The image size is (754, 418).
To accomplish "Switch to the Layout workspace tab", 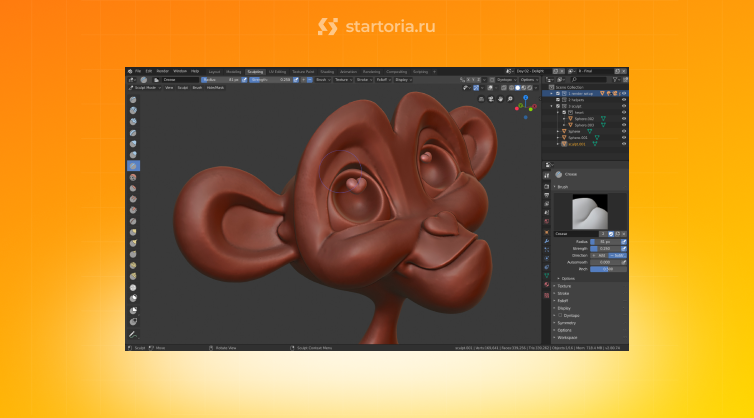I will coord(214,72).
